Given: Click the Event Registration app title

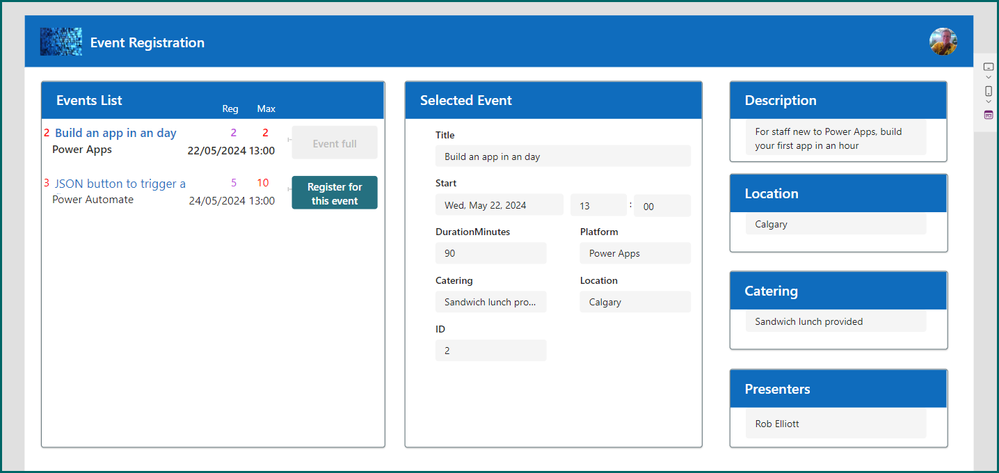Looking at the screenshot, I should pos(148,43).
